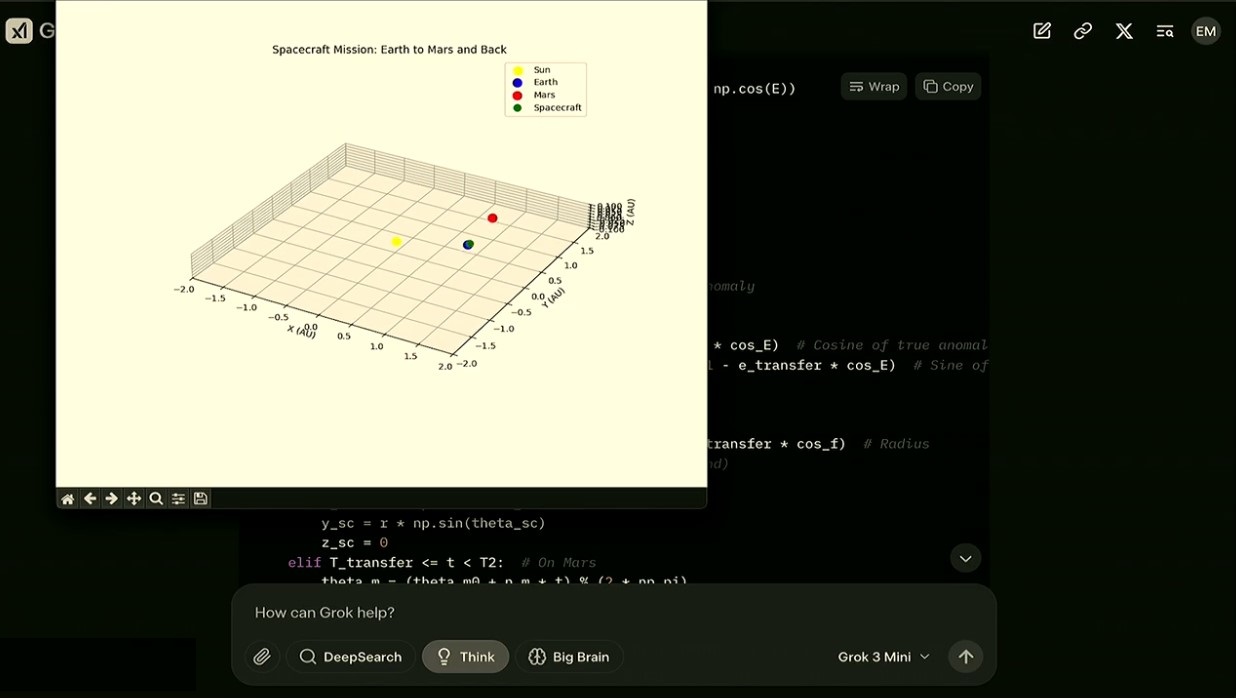Save the figure with floppy disk icon
1236x699 pixels.
coord(201,499)
